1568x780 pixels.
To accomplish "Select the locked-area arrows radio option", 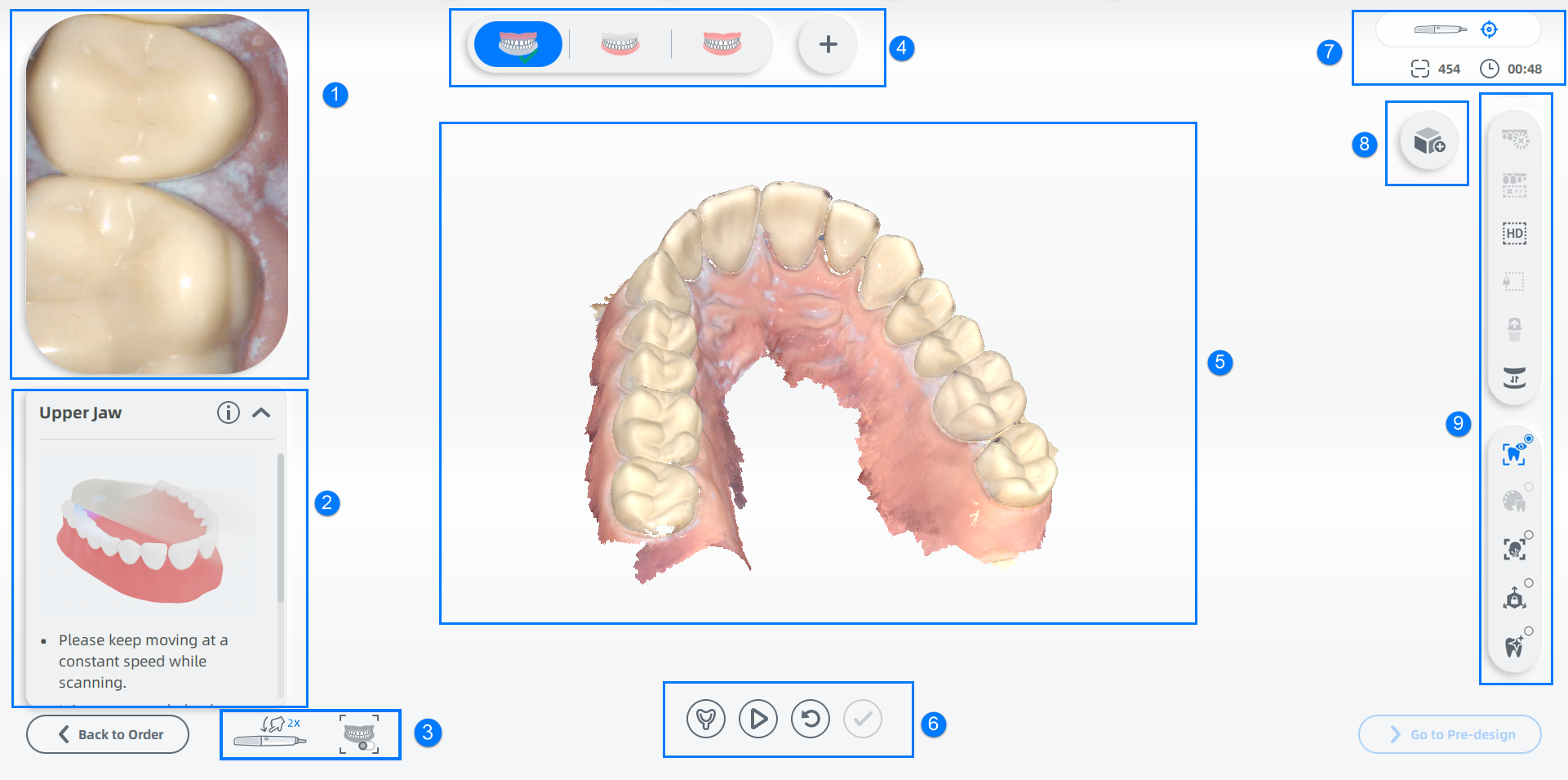I will click(x=1514, y=598).
